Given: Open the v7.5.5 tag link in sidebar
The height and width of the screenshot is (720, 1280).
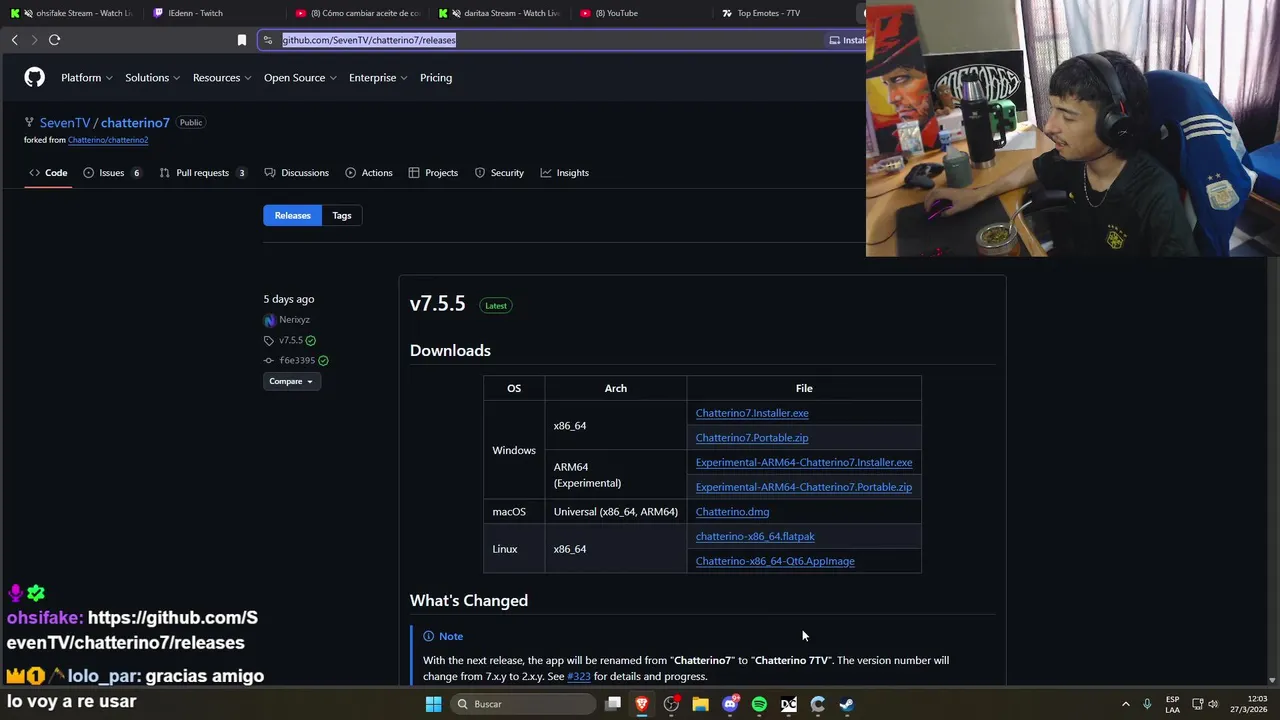Looking at the screenshot, I should point(291,341).
